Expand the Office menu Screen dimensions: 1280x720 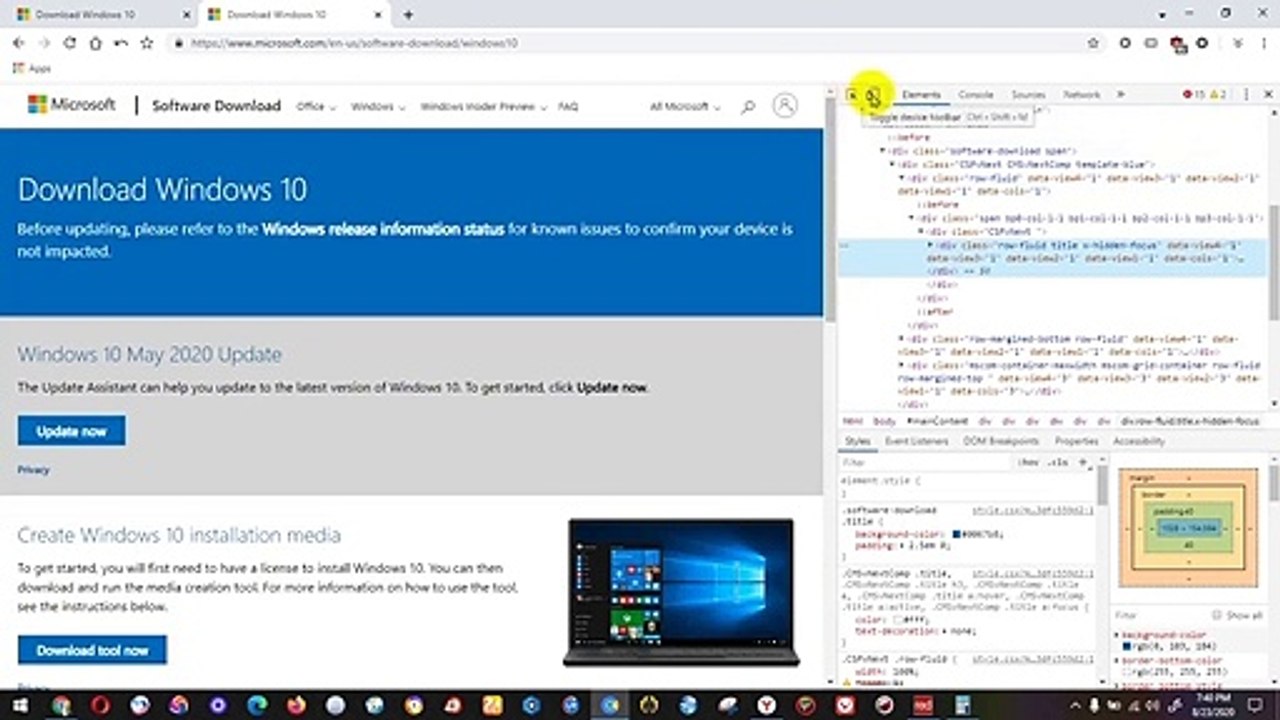pos(316,107)
